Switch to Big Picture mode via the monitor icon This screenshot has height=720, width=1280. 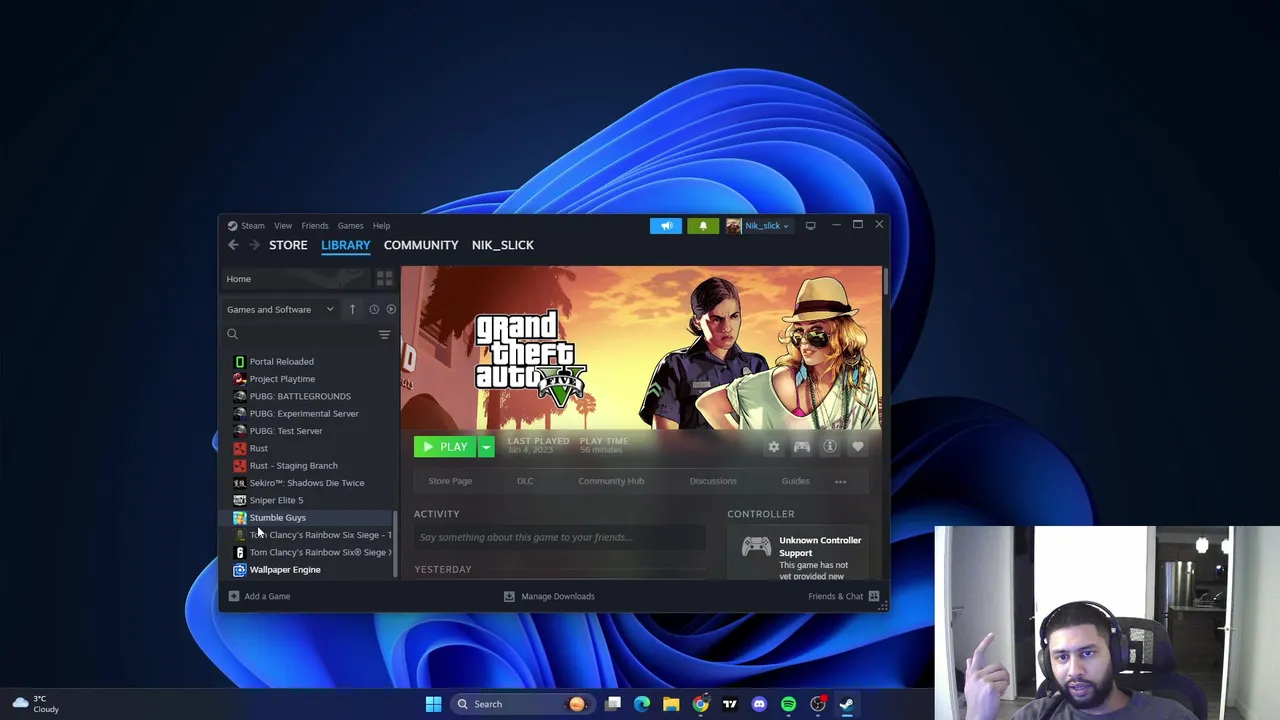(810, 225)
